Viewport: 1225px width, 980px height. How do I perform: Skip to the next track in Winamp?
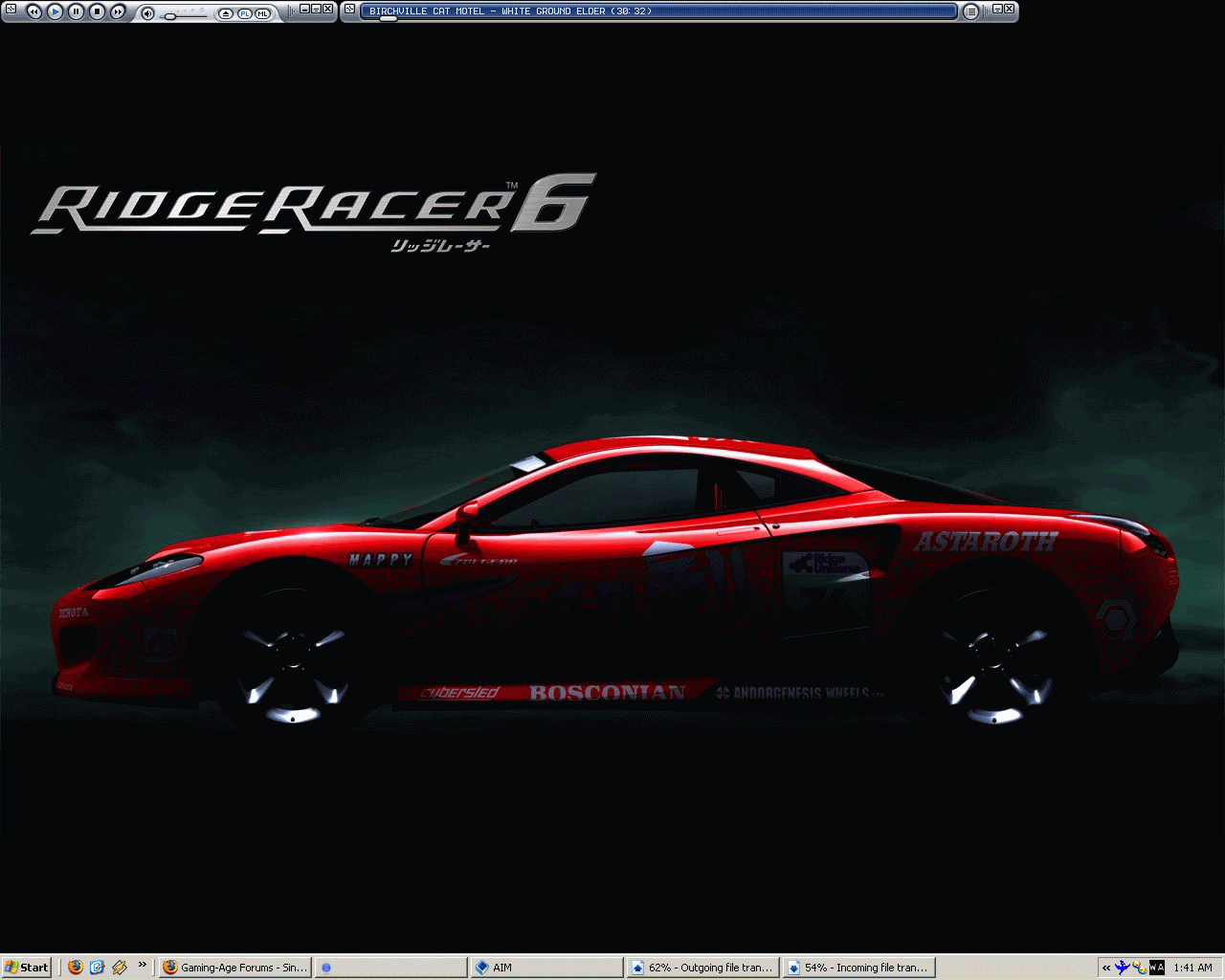click(116, 11)
